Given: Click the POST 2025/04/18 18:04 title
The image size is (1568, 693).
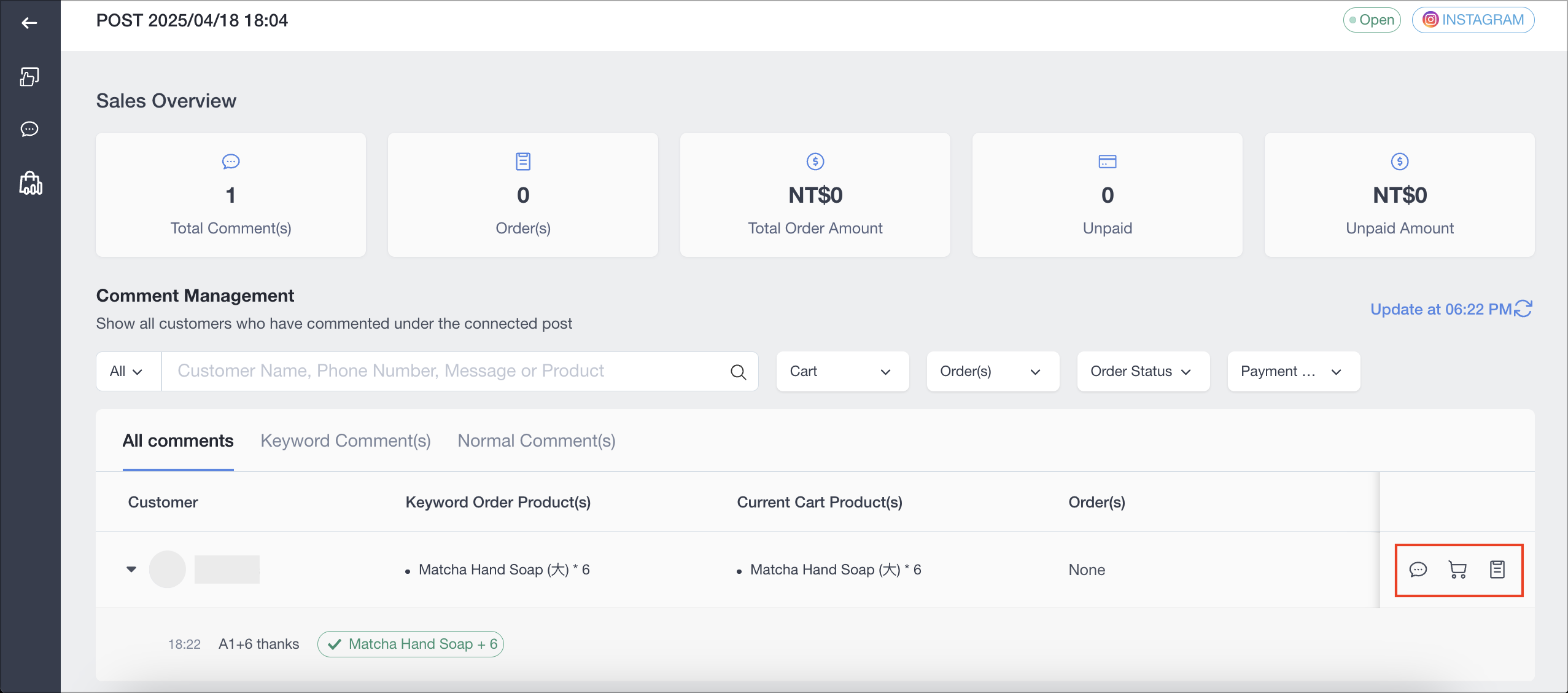Looking at the screenshot, I should (192, 20).
